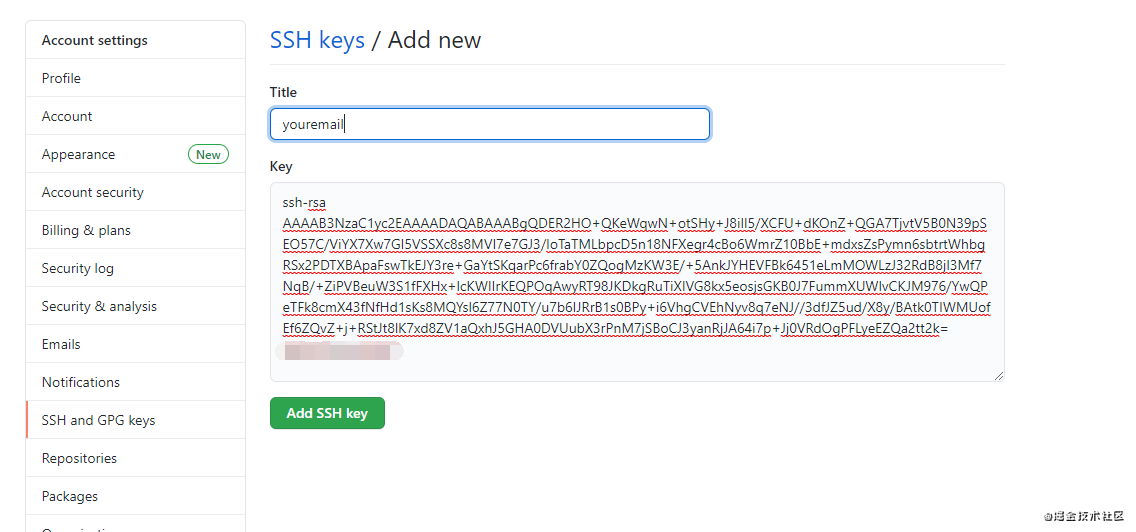Open Appearance settings in sidebar
The width and height of the screenshot is (1136, 532).
click(78, 154)
